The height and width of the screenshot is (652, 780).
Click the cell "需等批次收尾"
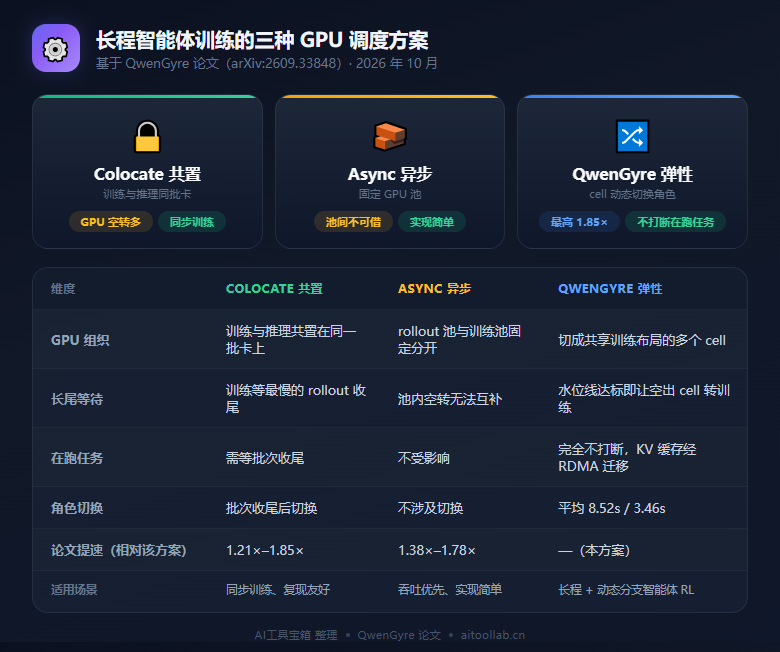coord(265,458)
